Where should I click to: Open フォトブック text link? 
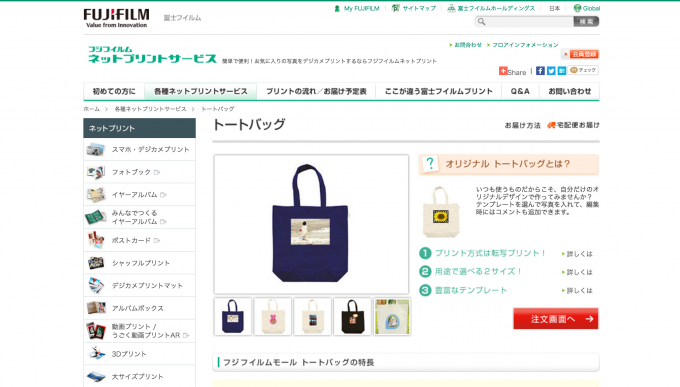pyautogui.click(x=131, y=172)
